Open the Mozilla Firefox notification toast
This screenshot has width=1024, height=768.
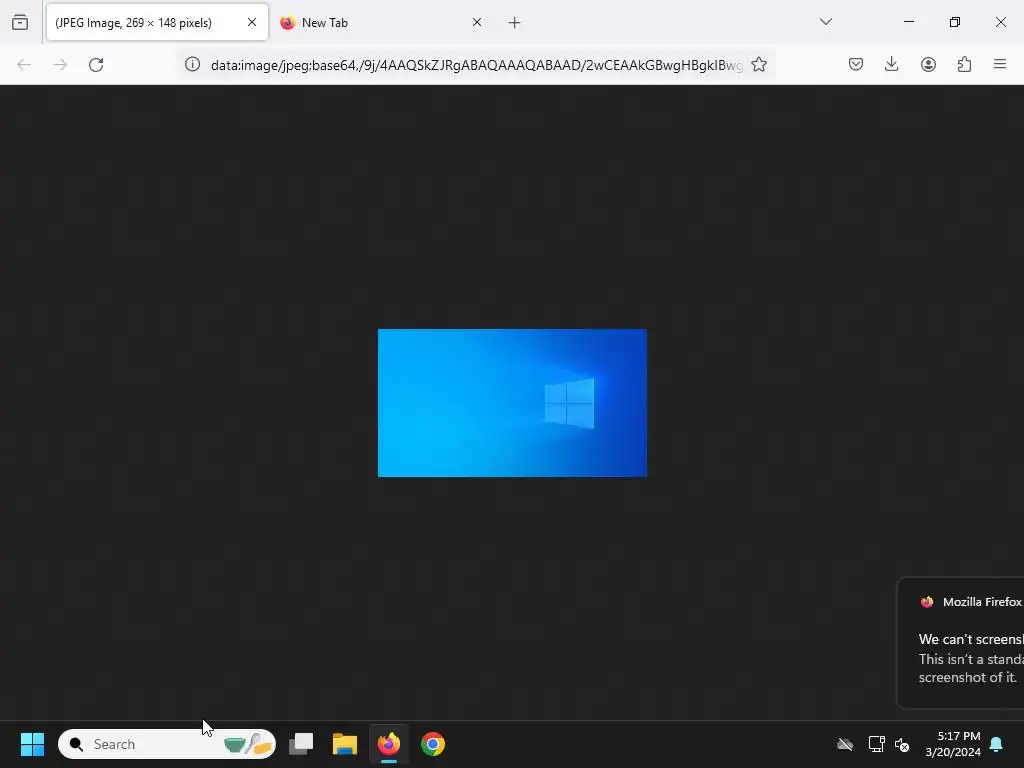click(x=961, y=643)
